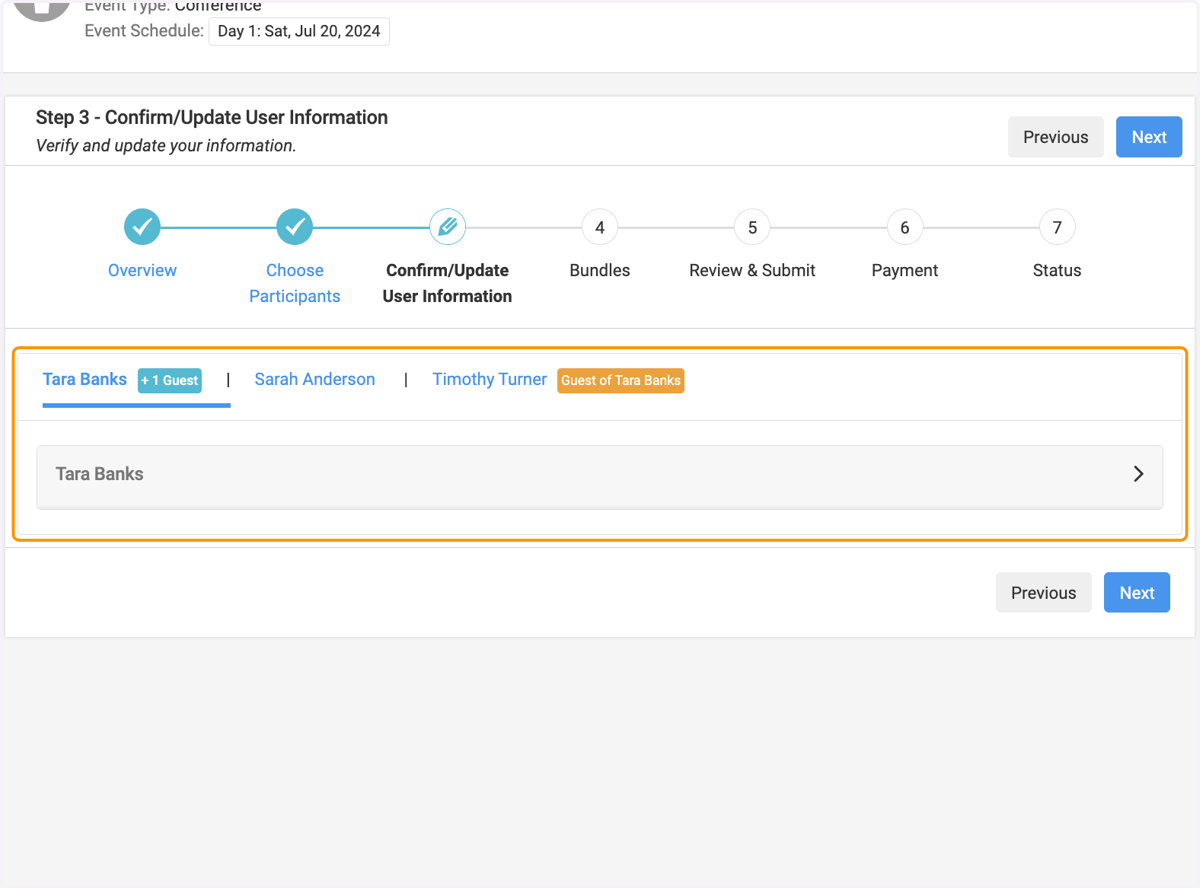Click the 'Day 1: Sat, Jul 20, 2024' schedule box

[x=299, y=31]
